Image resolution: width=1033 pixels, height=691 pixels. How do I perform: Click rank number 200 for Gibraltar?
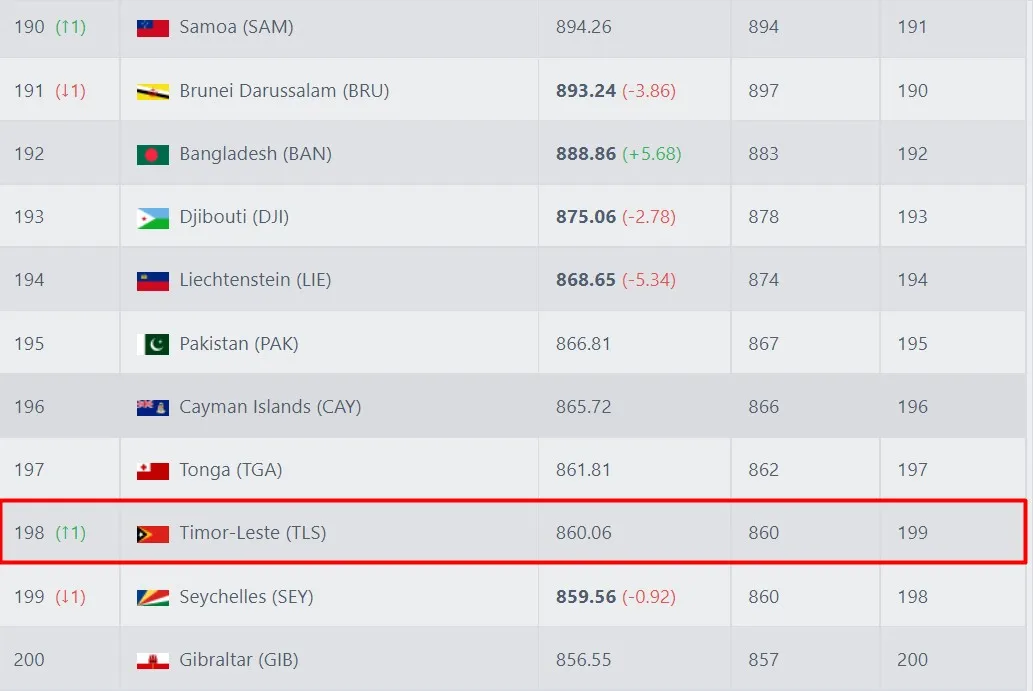coord(30,660)
